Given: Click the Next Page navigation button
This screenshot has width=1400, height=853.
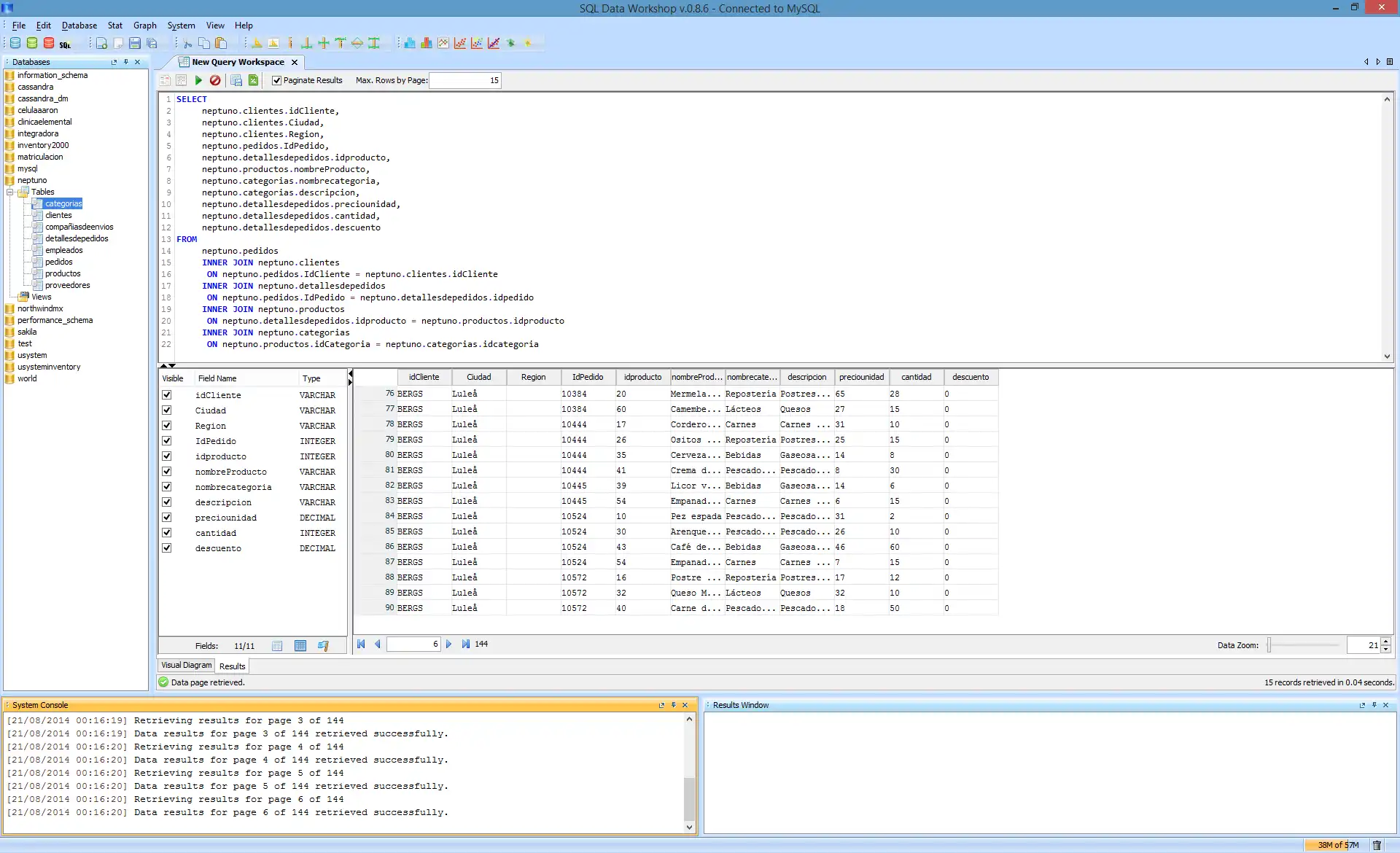Looking at the screenshot, I should click(449, 644).
